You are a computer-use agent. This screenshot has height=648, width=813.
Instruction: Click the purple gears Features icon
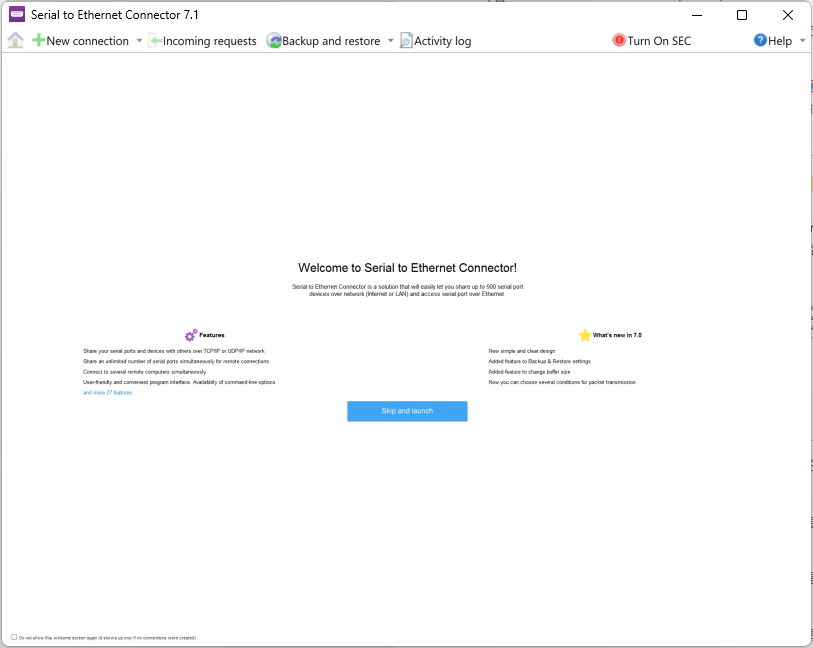191,335
